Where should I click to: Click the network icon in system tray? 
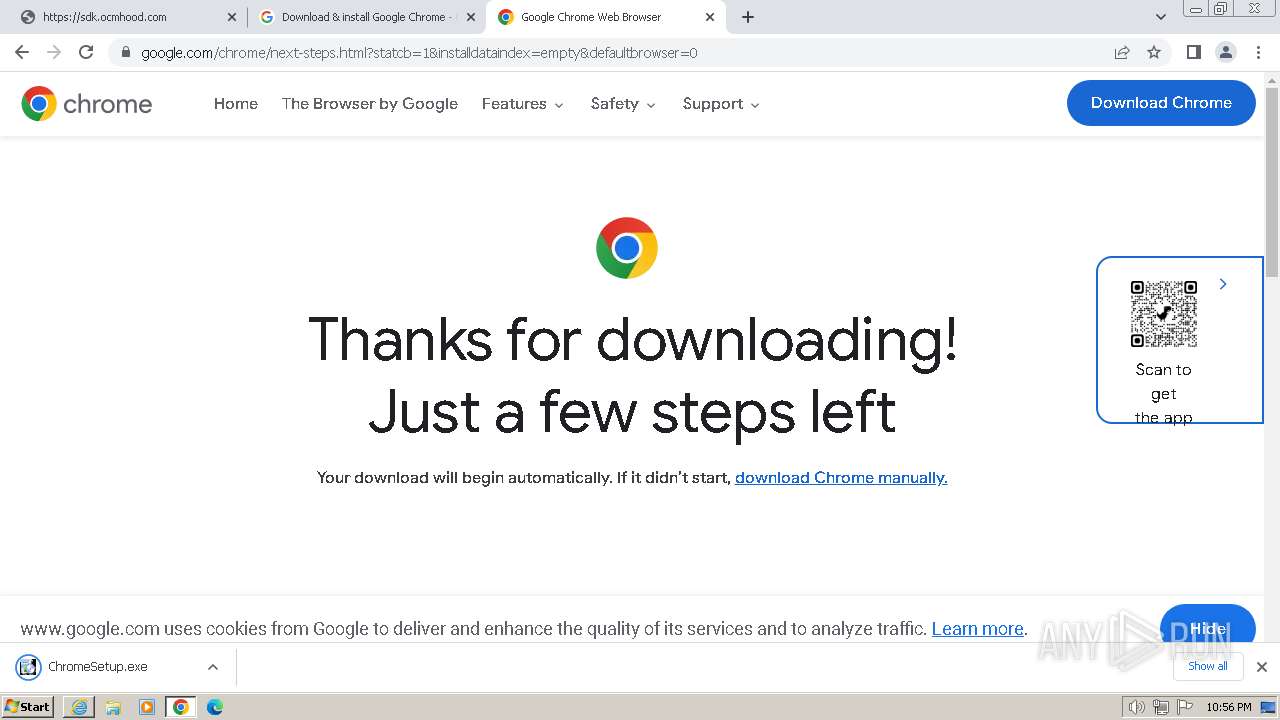(1160, 707)
